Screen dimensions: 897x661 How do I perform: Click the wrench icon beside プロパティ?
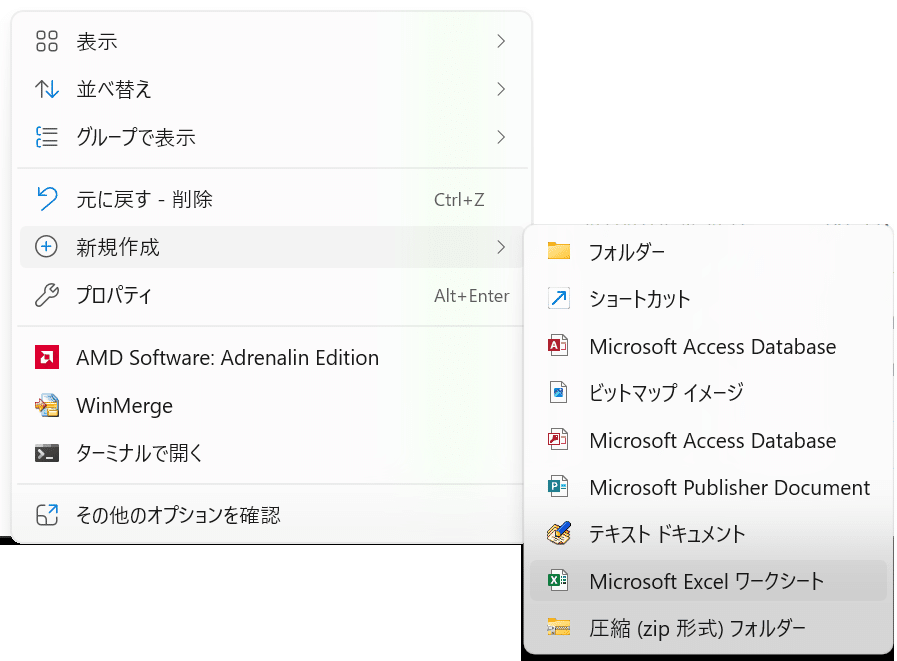pos(46,295)
